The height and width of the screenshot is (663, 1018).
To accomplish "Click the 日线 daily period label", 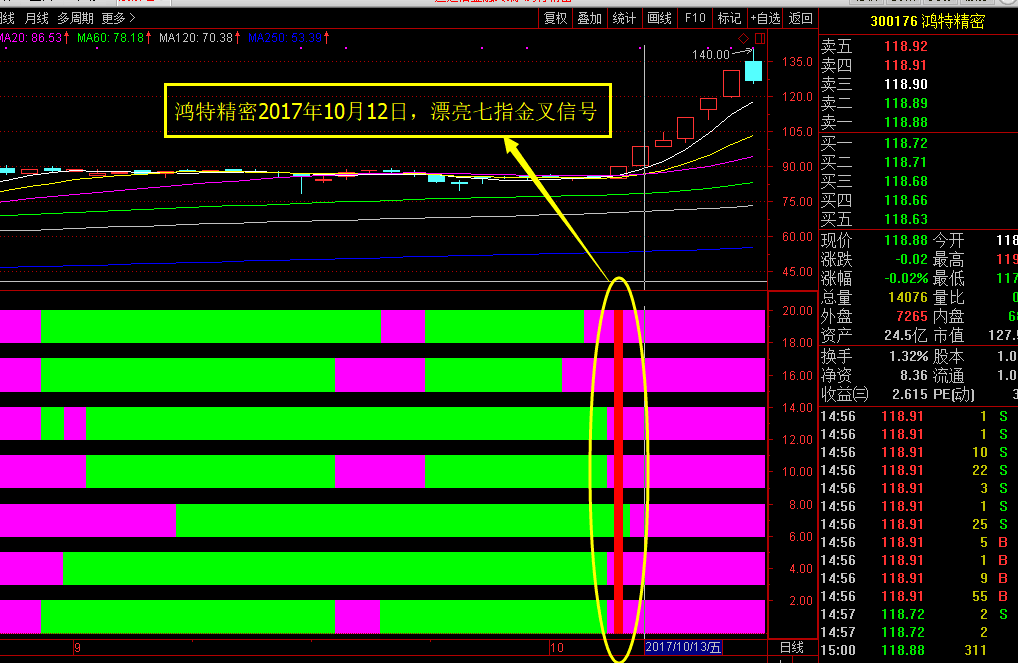I will pyautogui.click(x=791, y=647).
